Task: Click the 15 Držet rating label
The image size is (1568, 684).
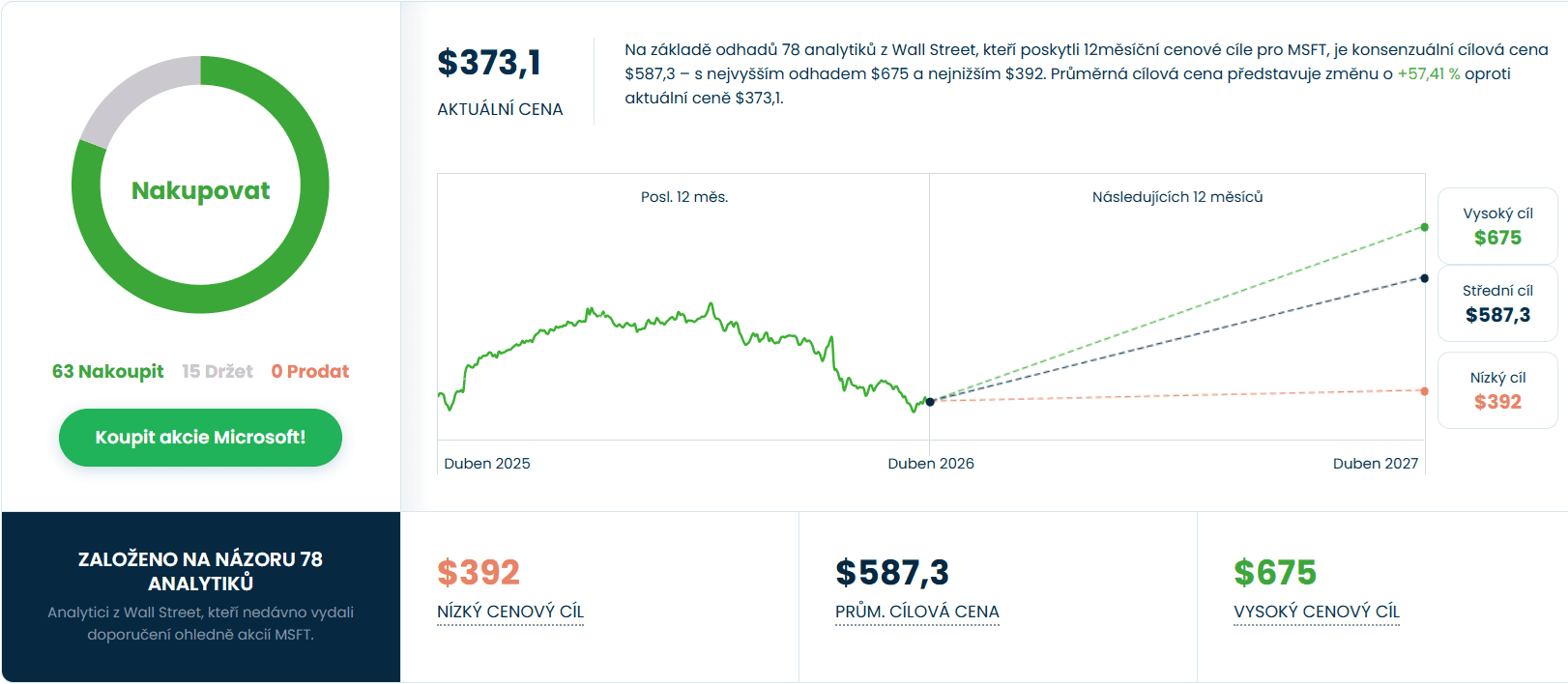Action: click(x=218, y=372)
